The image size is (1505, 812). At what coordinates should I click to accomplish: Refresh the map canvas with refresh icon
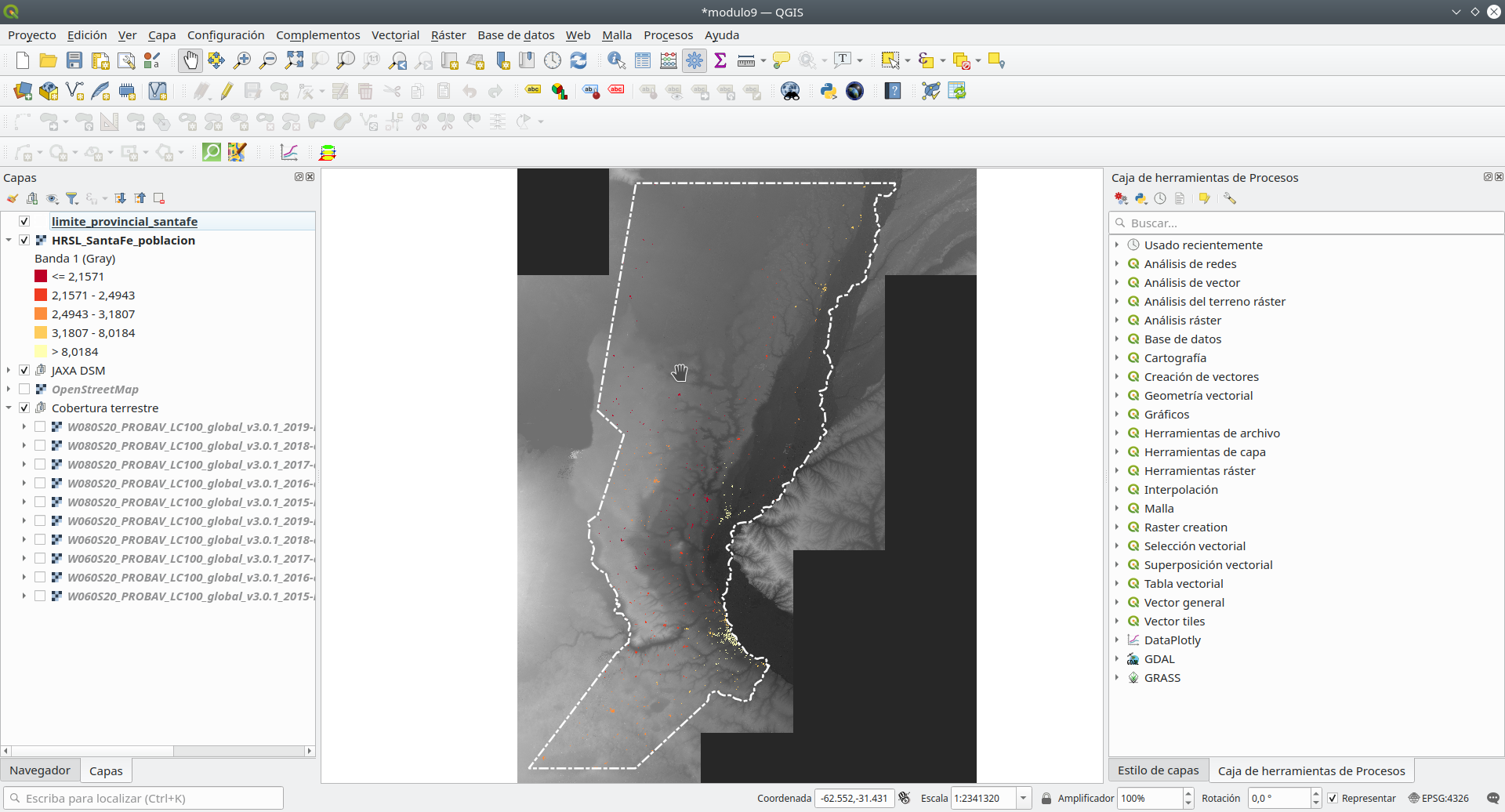578,60
